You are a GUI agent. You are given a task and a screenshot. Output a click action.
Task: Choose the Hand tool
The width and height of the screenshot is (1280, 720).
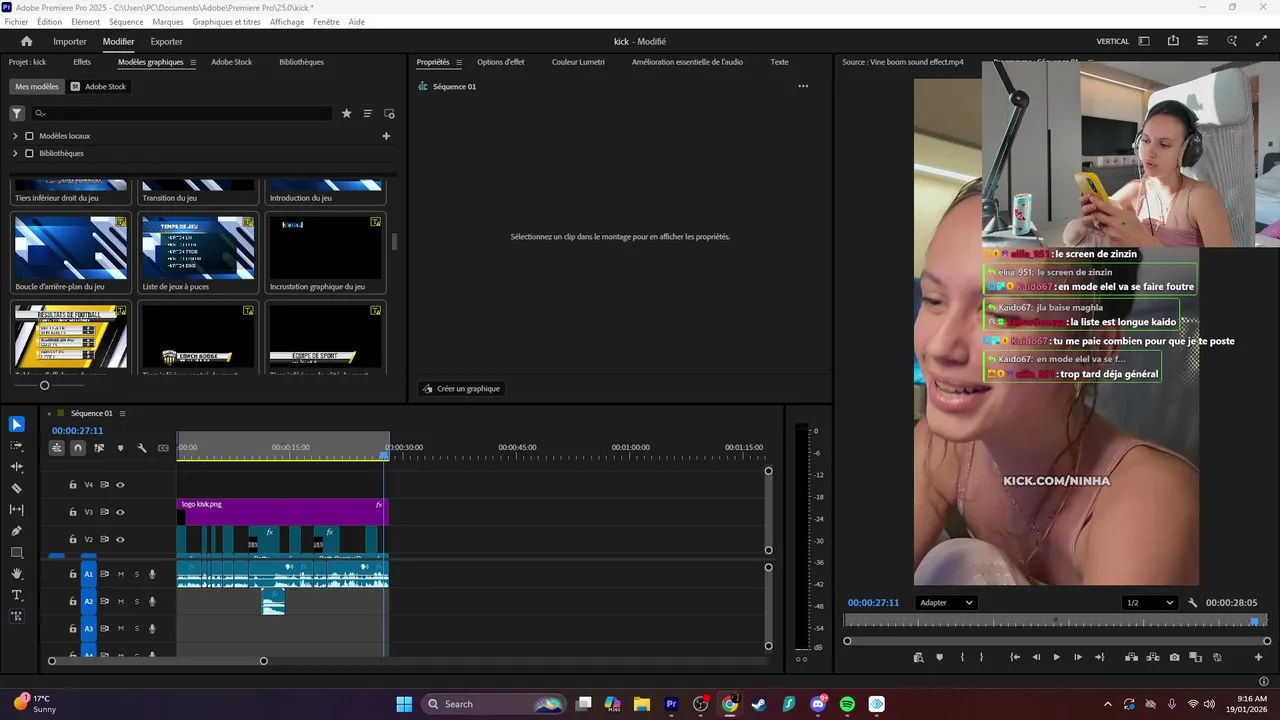click(x=16, y=574)
